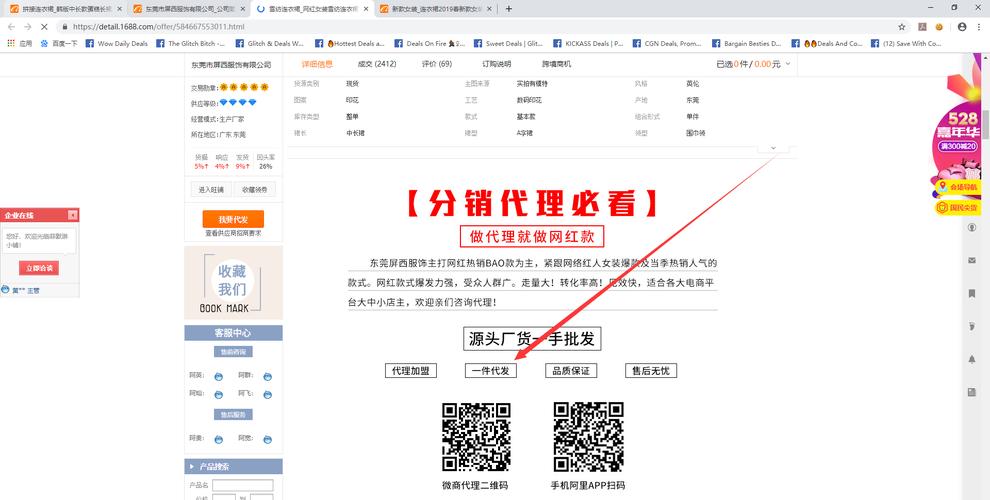
Task: Open the Deals On Fire bookmark
Action: tap(429, 44)
